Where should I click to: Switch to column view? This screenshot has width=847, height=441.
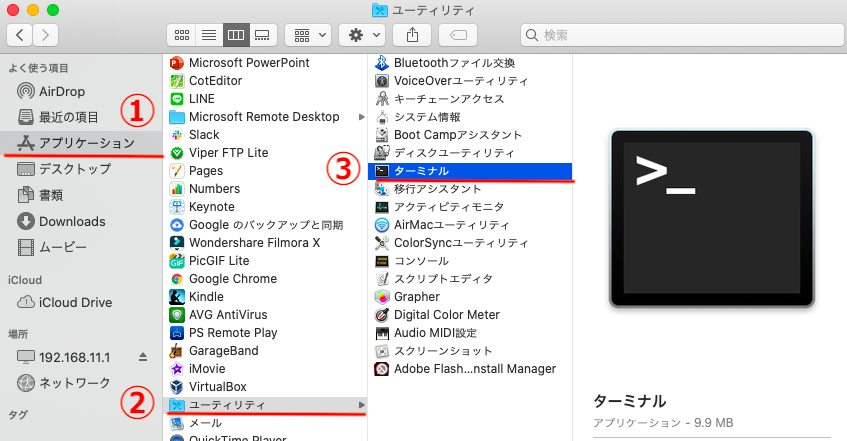click(236, 35)
